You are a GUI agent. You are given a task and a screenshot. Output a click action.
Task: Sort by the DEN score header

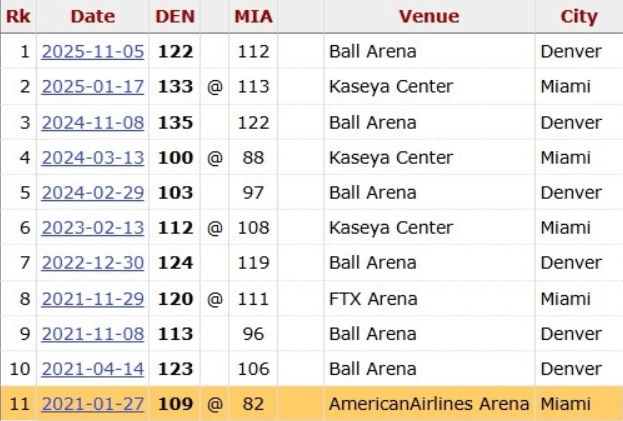[x=175, y=16]
